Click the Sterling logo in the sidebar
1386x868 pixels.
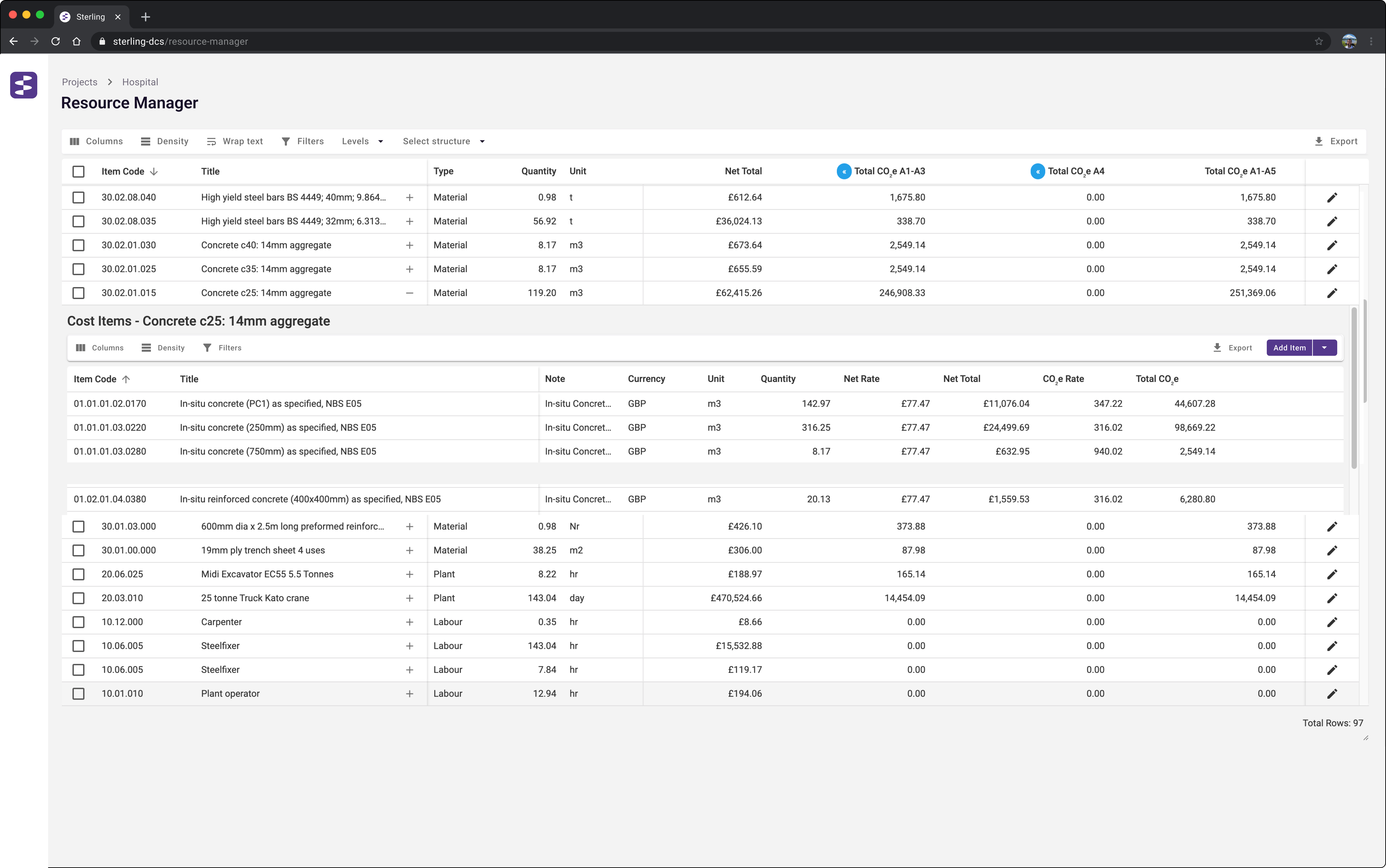23,85
